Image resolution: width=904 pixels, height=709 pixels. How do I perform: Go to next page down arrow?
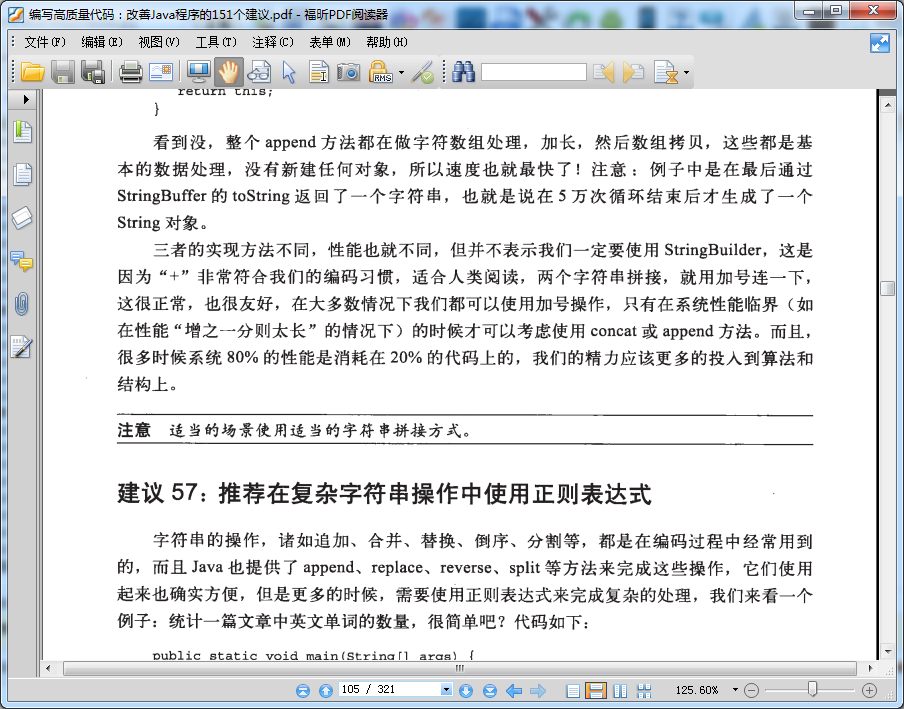click(466, 690)
